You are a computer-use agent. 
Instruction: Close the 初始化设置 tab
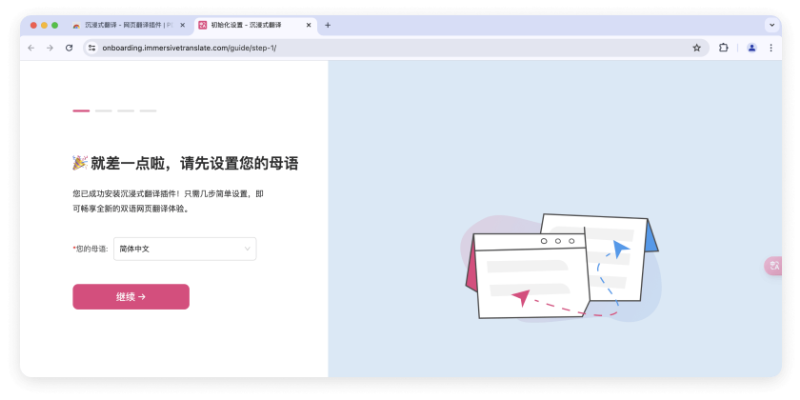pos(308,25)
